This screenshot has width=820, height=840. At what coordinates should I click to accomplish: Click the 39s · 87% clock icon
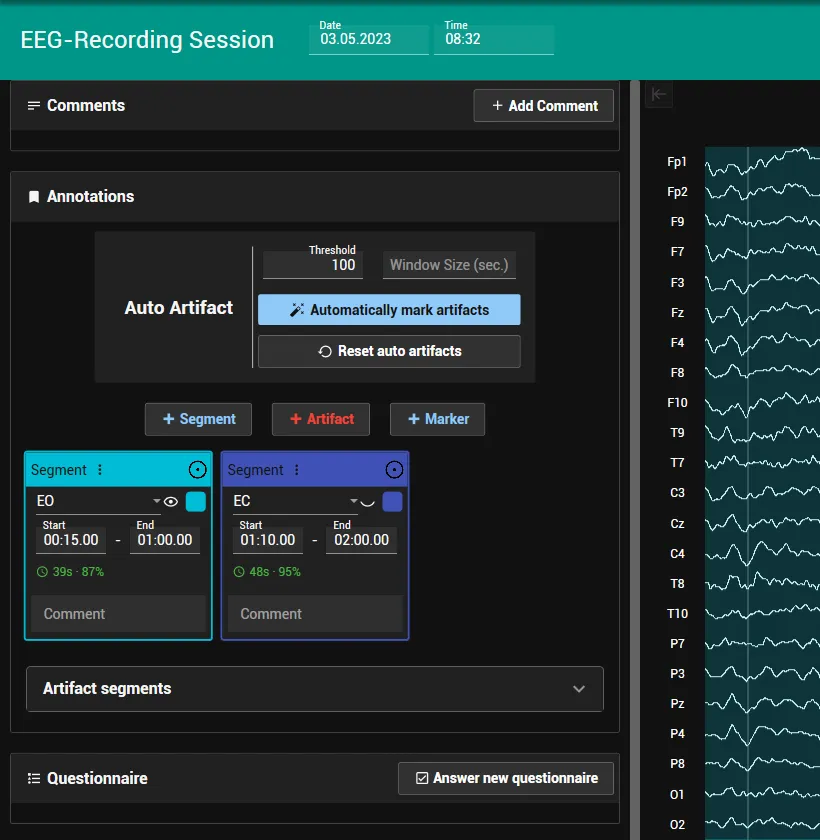[42, 572]
